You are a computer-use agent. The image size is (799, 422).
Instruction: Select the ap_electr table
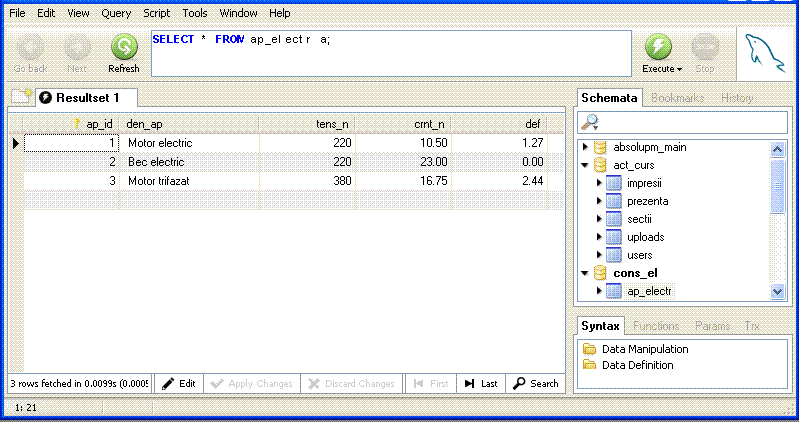(649, 291)
